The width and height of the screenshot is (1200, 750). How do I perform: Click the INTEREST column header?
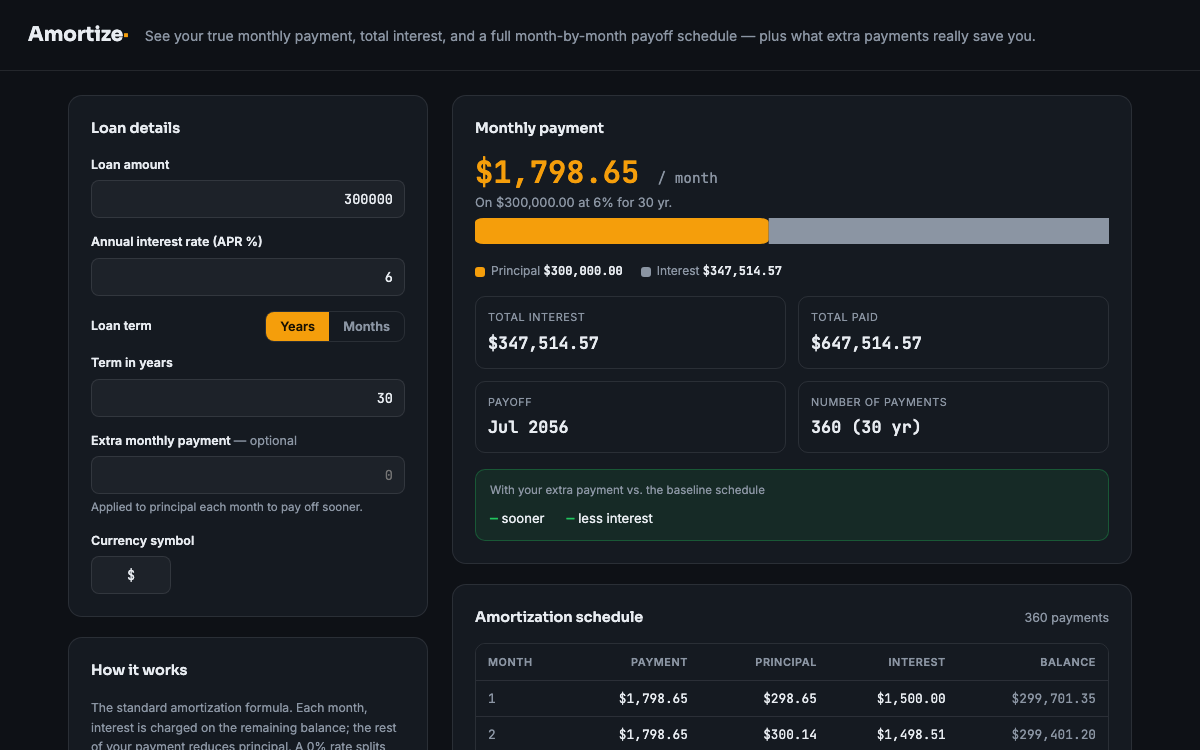click(916, 662)
